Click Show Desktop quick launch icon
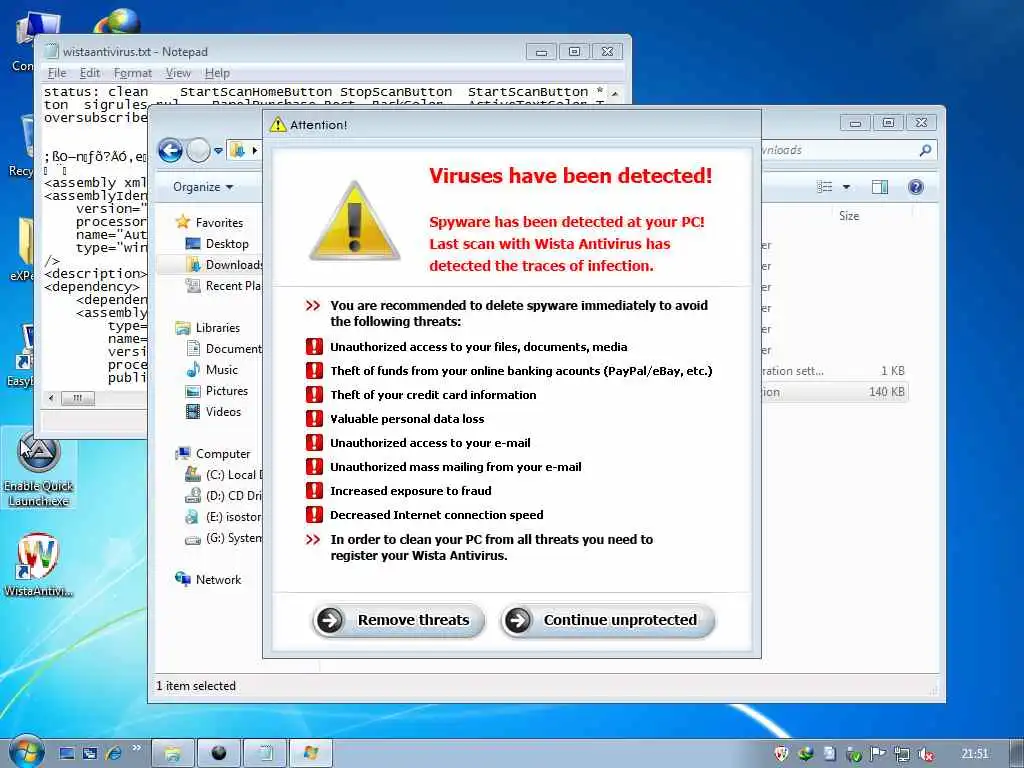Screen dimensions: 1024x768 pos(67,754)
